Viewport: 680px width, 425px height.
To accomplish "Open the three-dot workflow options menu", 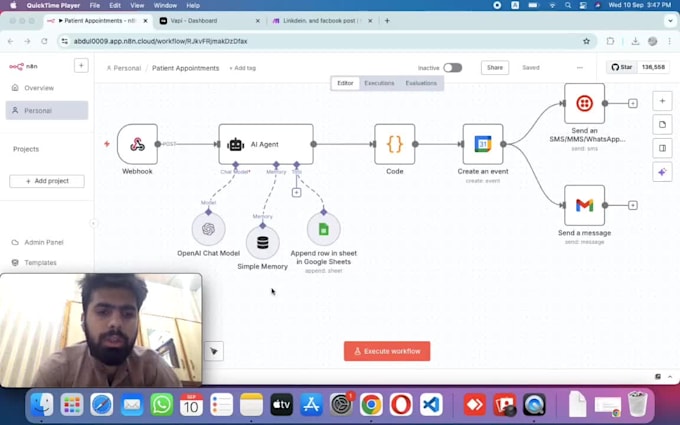I will [579, 68].
